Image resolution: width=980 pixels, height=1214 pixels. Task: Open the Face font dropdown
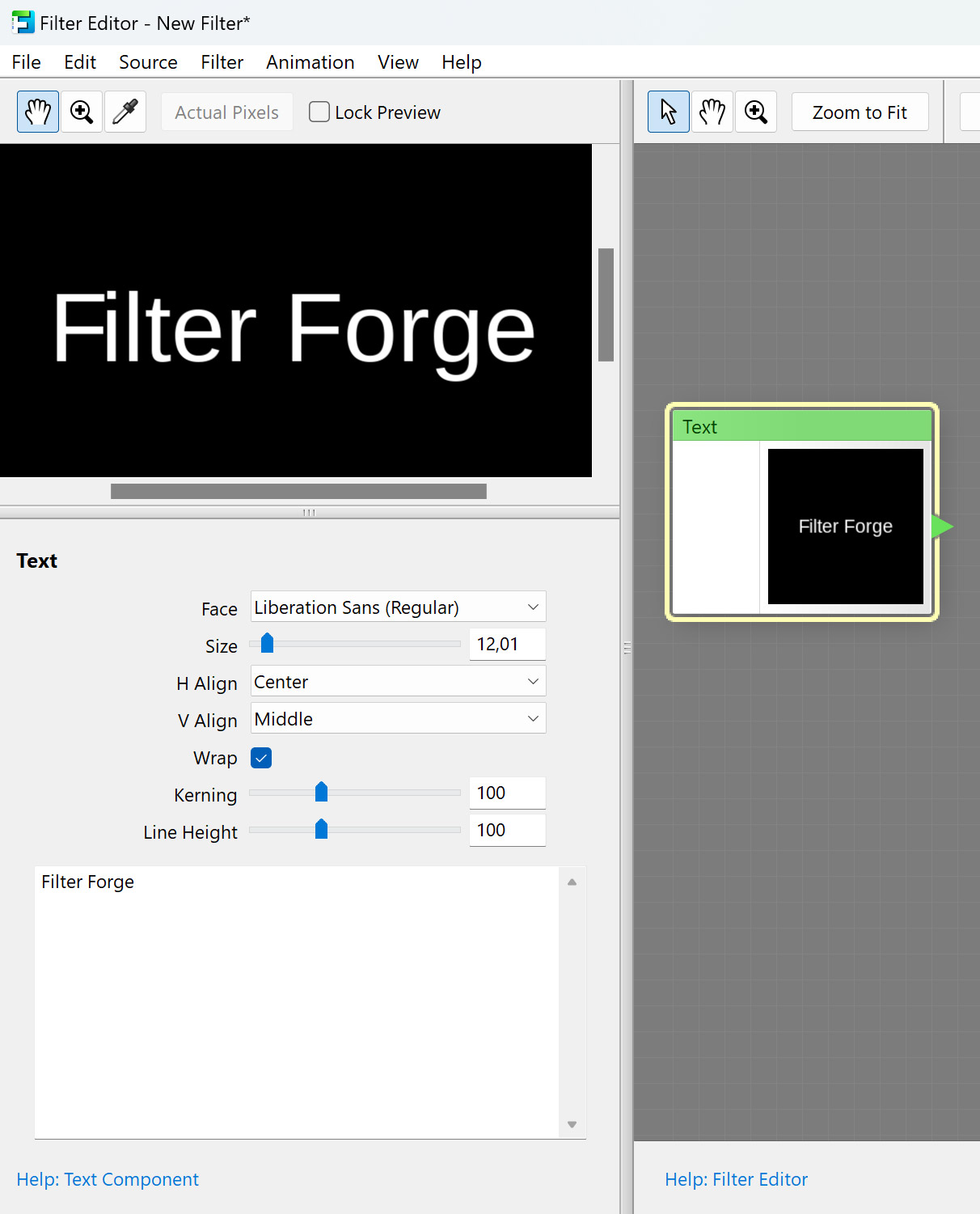[399, 607]
